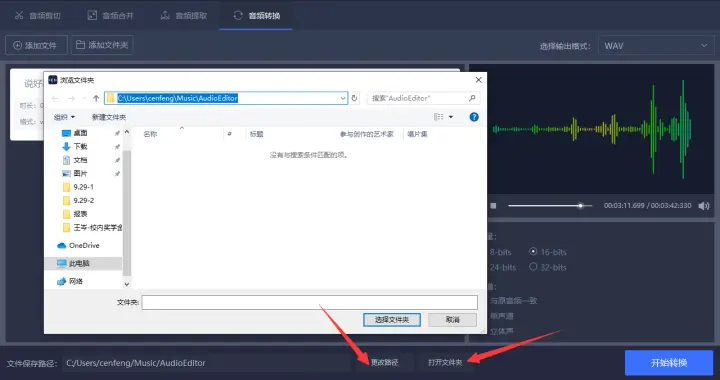Click 新建文件夹 in dialog toolbar
This screenshot has width=720, height=380.
(109, 117)
